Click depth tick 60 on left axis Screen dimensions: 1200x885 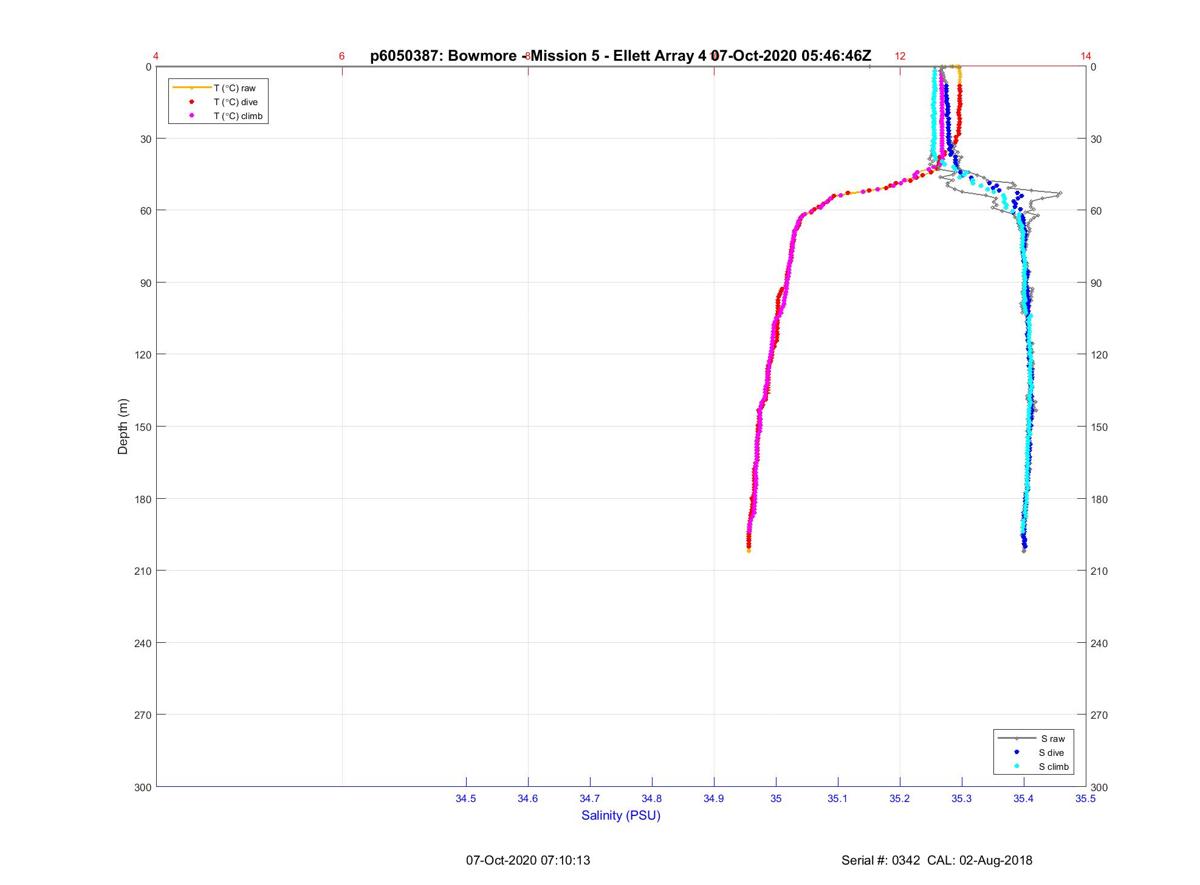(x=146, y=211)
